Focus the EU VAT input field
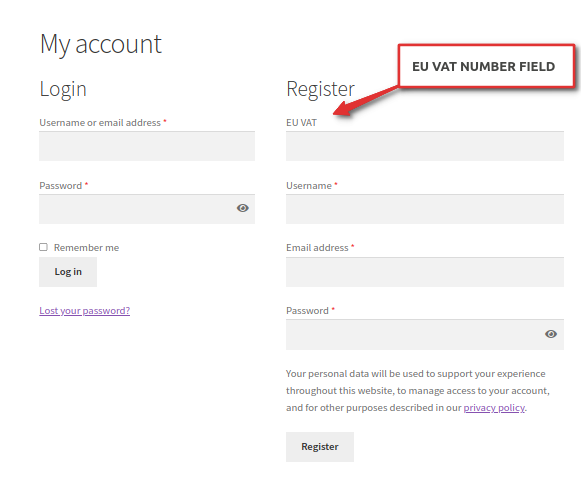 (x=425, y=146)
